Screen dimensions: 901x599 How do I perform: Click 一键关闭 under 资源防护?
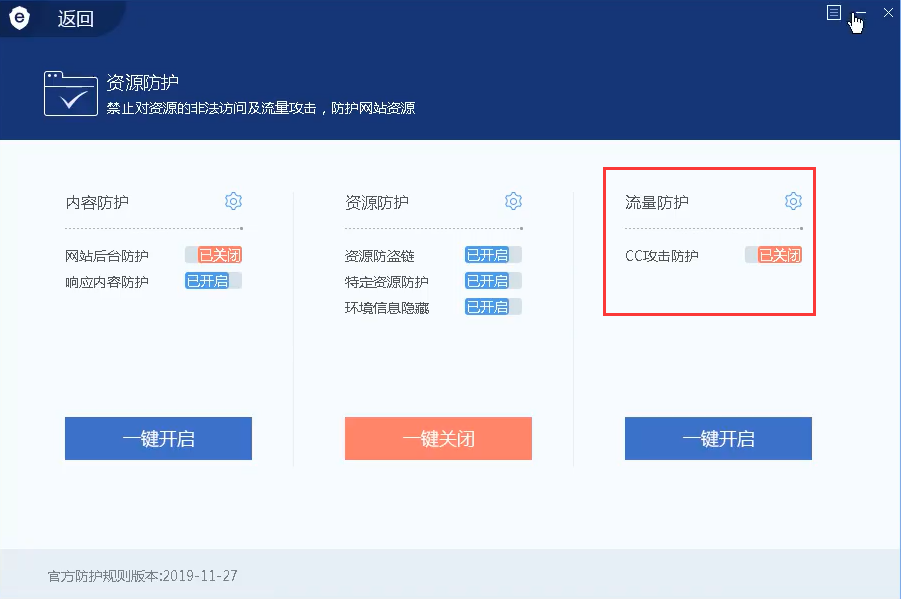[438, 439]
